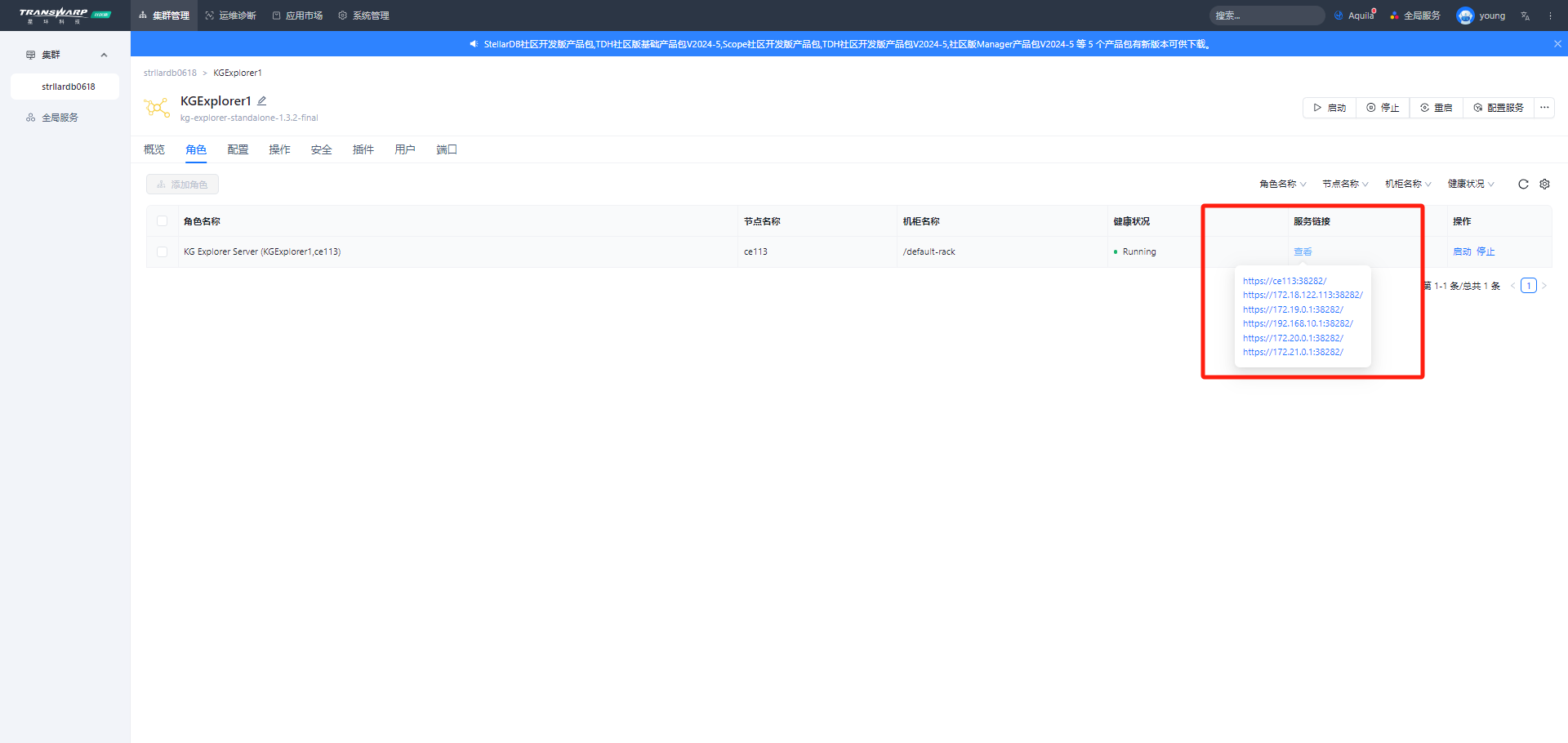Open the https://172.21.0.1:38282/ link
Screen dimensions: 1568x743
coord(1293,352)
